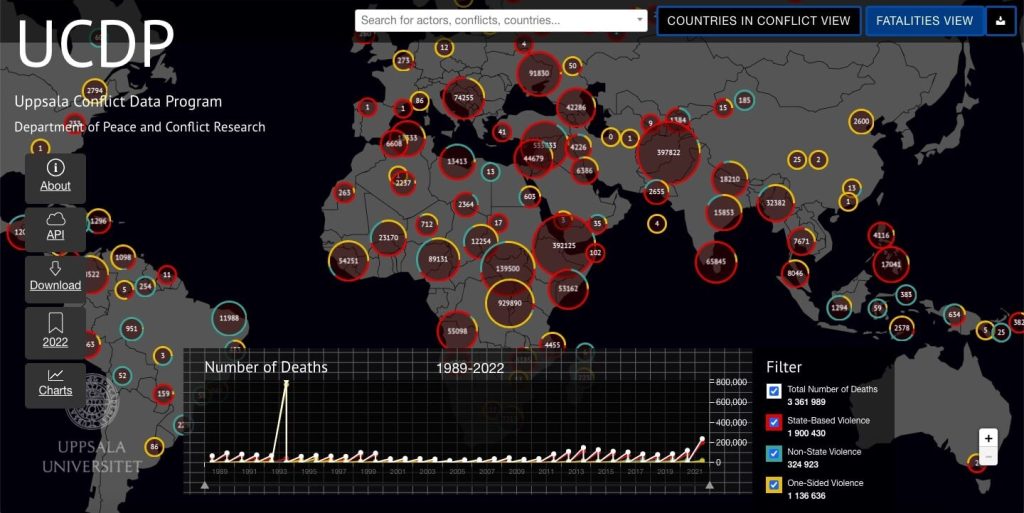Select the 4116 fatalities cluster
This screenshot has width=1024, height=513.
pos(881,235)
